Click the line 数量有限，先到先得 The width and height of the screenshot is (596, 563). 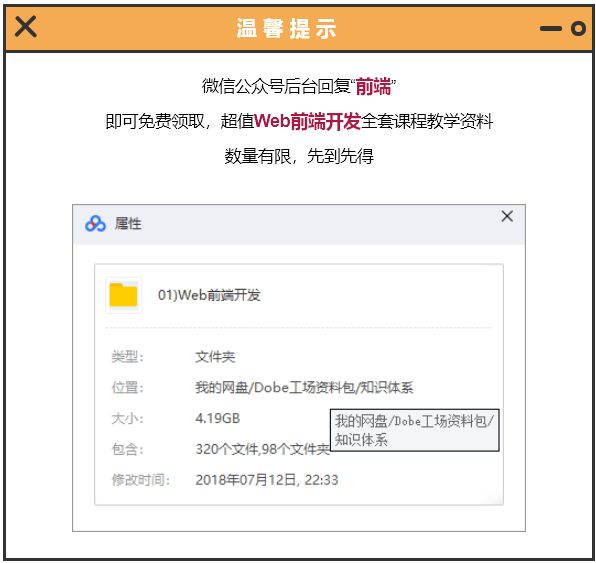pos(299,156)
